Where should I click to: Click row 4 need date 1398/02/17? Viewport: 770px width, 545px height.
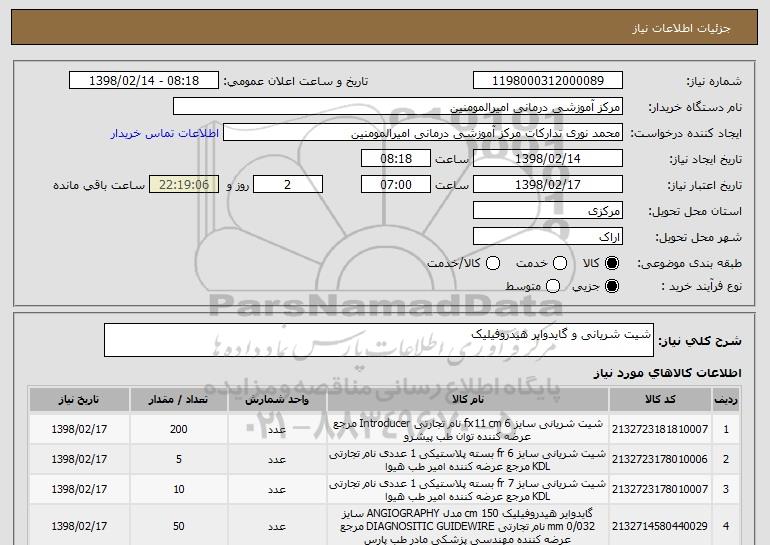79,526
